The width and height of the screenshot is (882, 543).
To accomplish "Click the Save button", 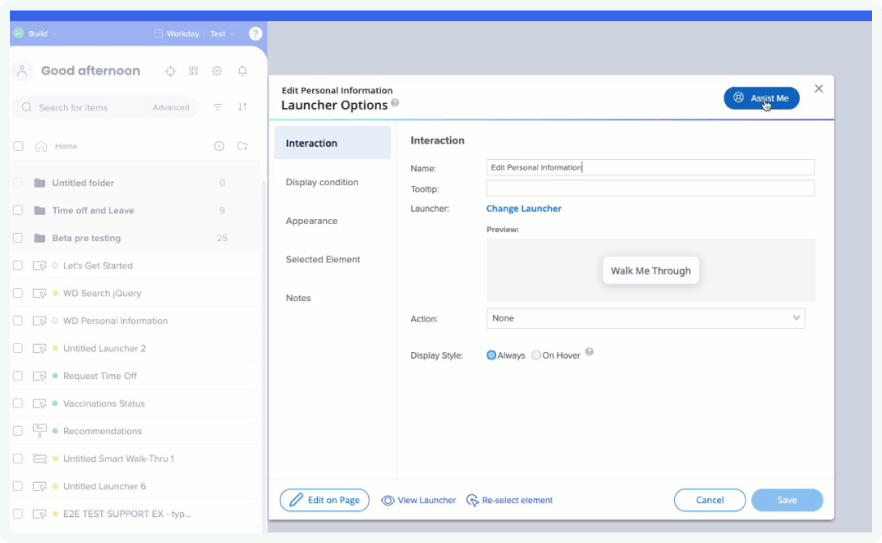I will [x=787, y=500].
